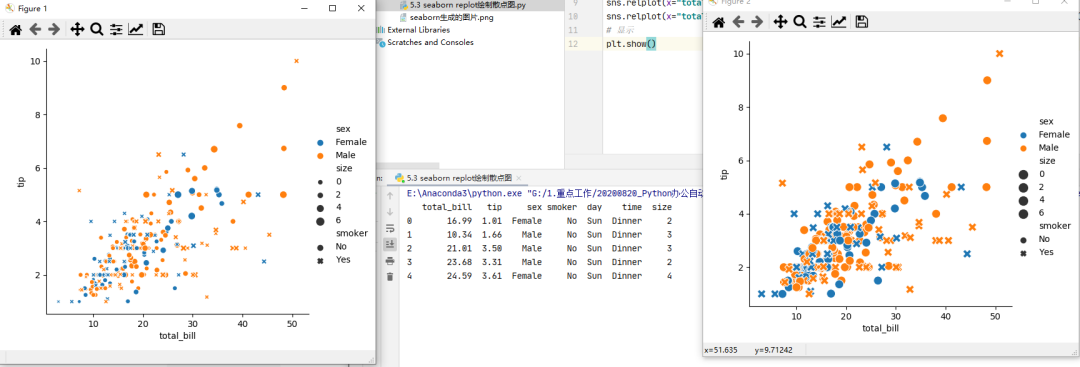Screen dimensions: 1080x367
Task: Open Configure subplots in Figure 2 toolbar
Action: (x=819, y=22)
